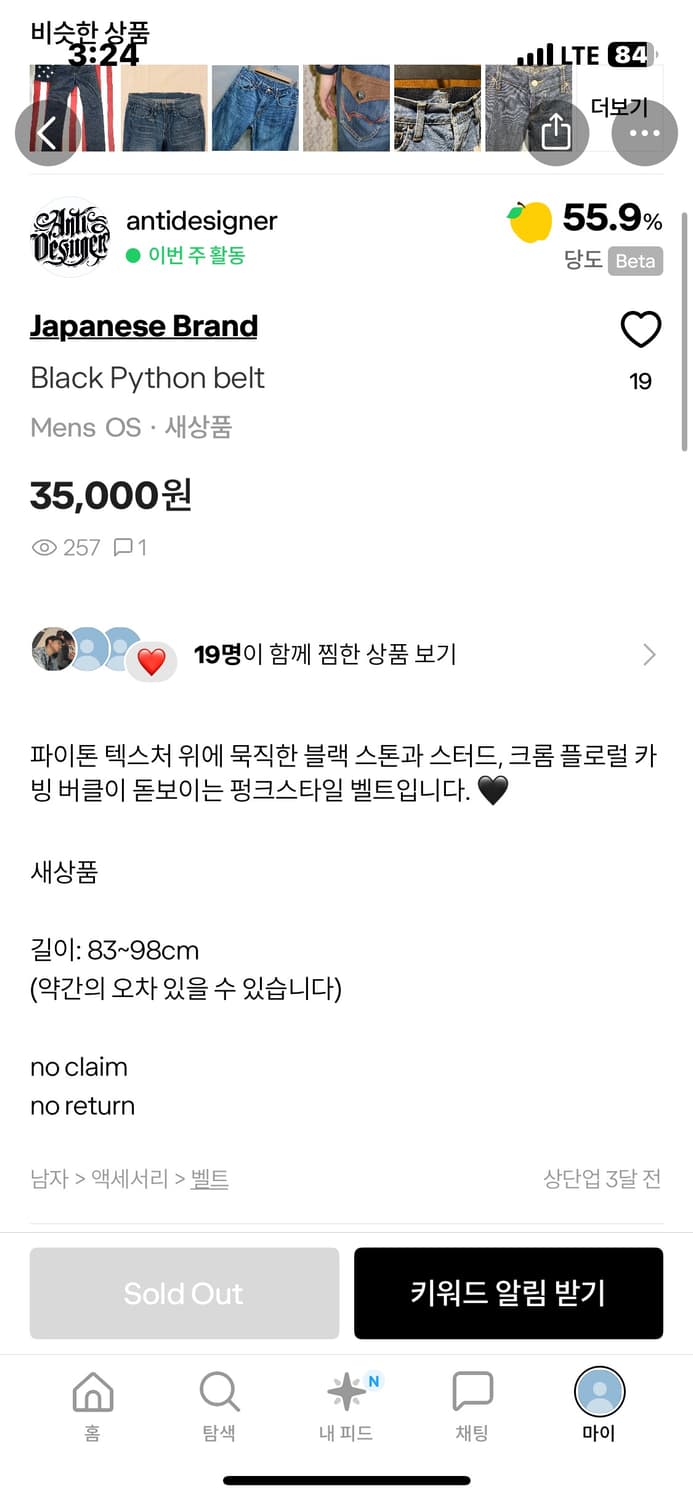Viewport: 693px width, 1500px height.
Task: Tap the heart icon to like item
Action: point(641,330)
